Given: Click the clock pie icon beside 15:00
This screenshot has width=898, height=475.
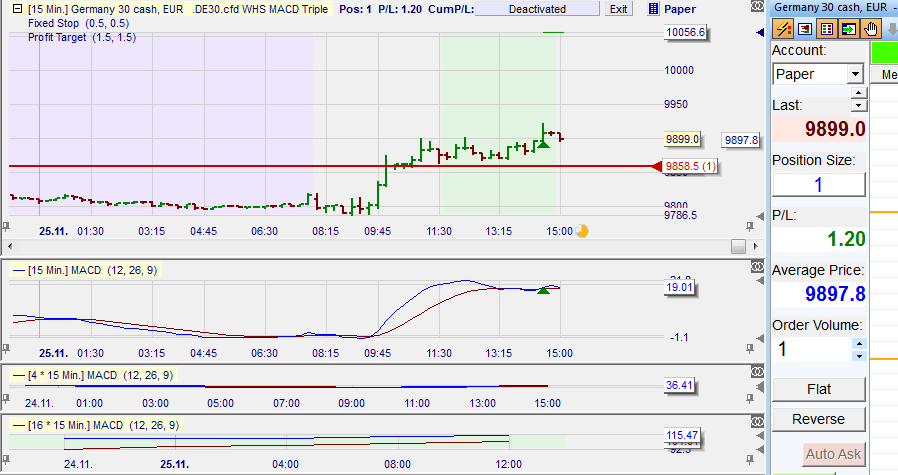Looking at the screenshot, I should click(x=582, y=231).
